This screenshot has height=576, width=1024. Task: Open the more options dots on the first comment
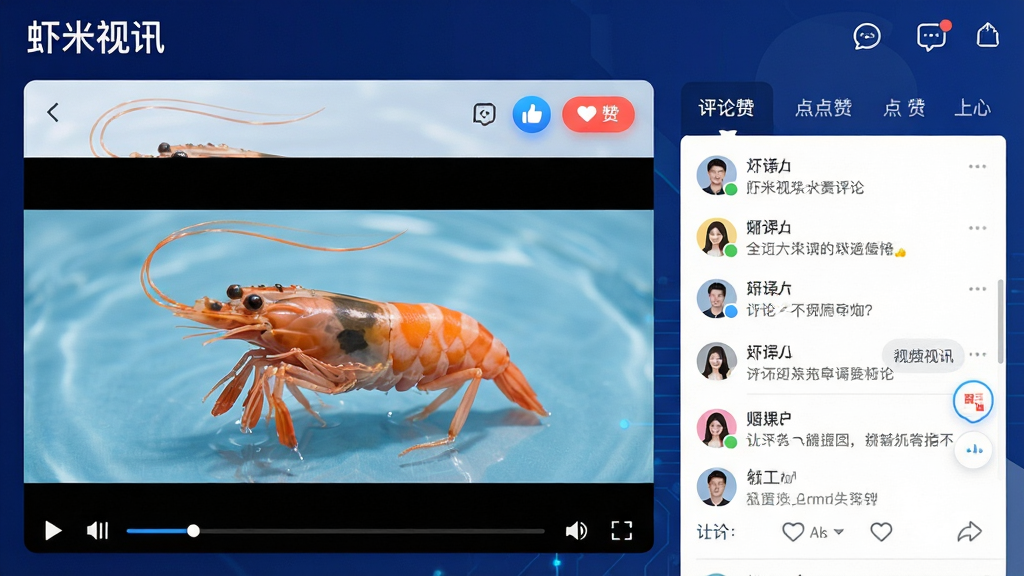click(977, 167)
